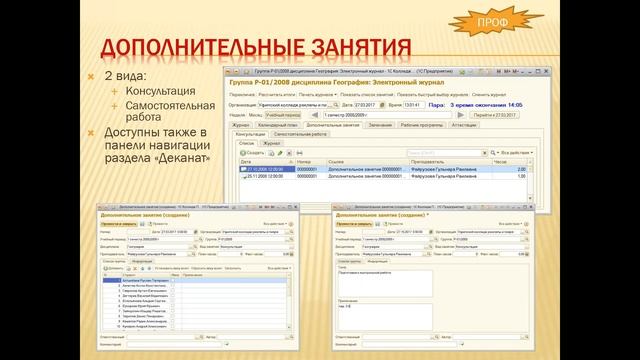
Task: Click the Перейти к 27.03.2017 button
Action: pyautogui.click(x=494, y=115)
